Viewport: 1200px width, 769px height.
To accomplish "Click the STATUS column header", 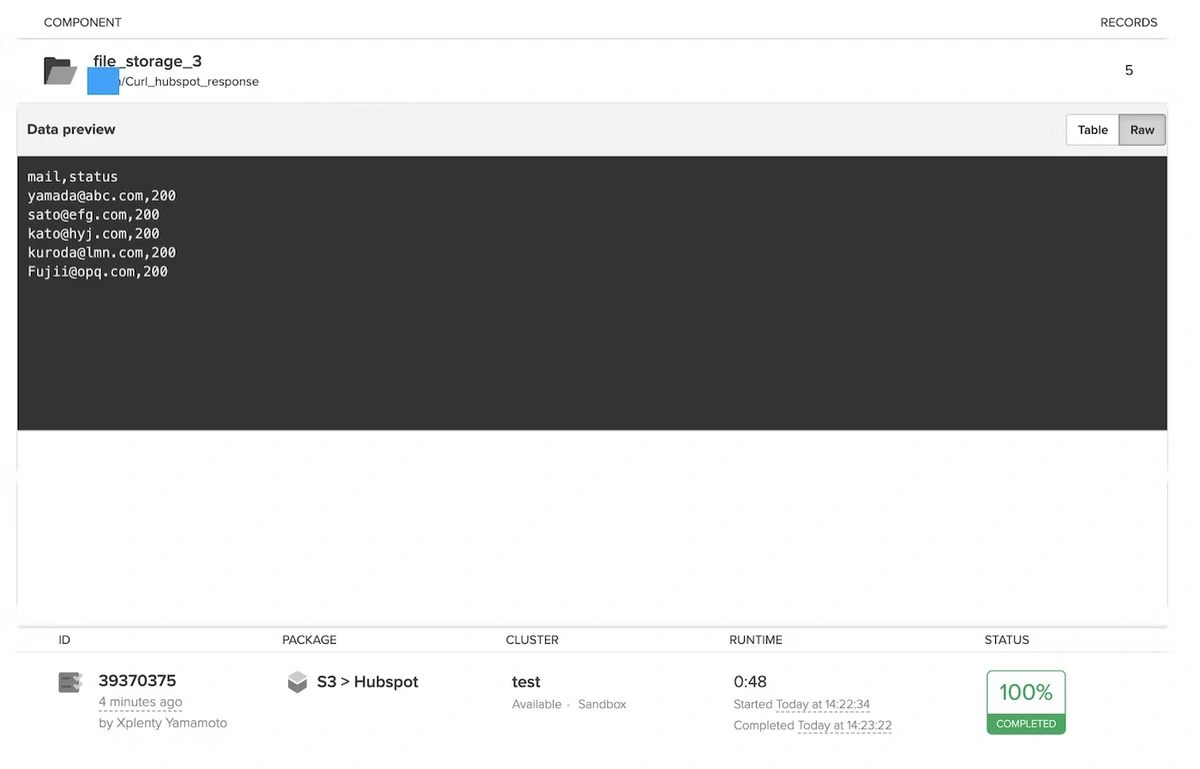I will [x=1007, y=640].
